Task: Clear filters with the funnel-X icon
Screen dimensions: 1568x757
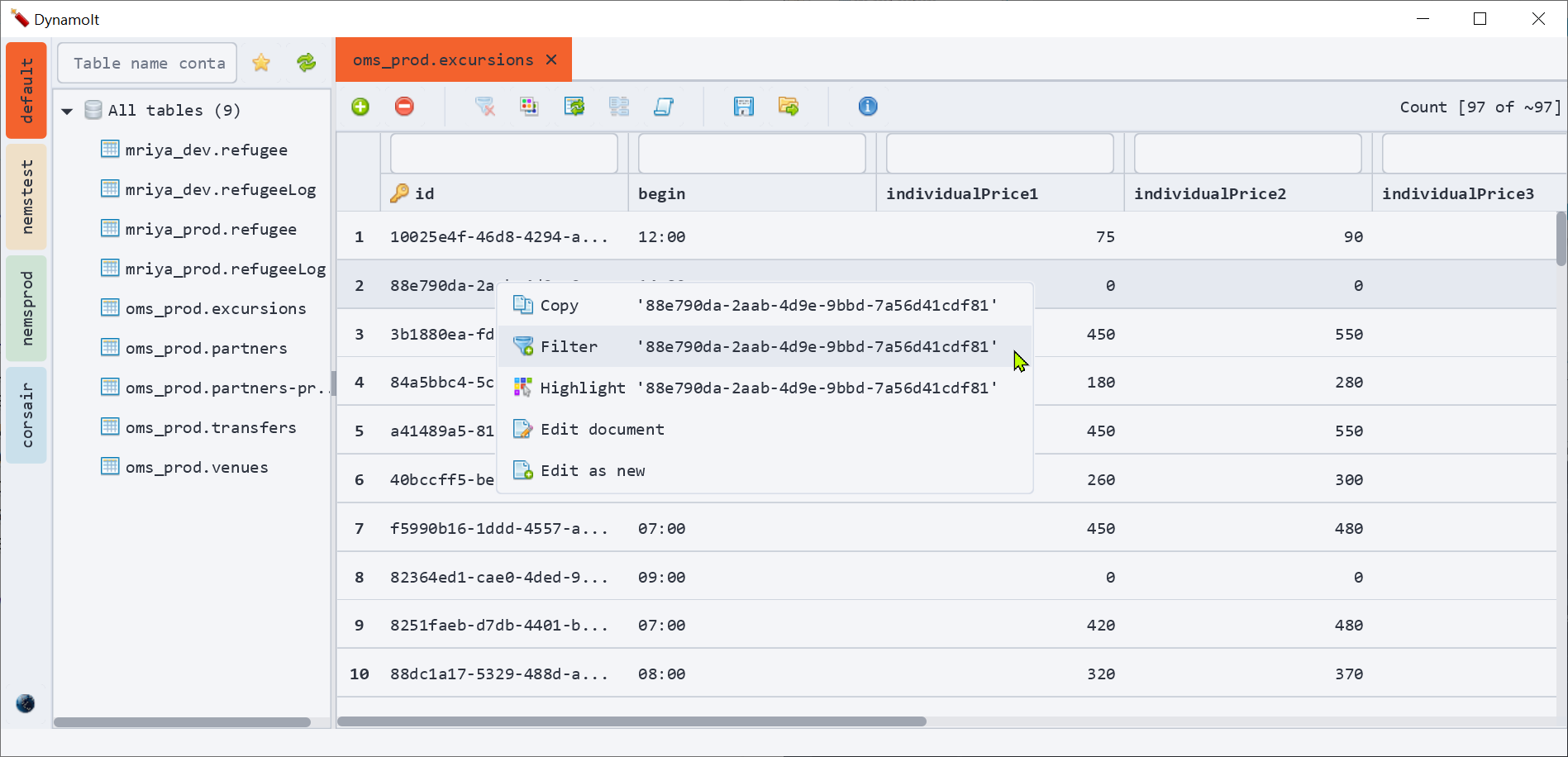Action: (485, 107)
